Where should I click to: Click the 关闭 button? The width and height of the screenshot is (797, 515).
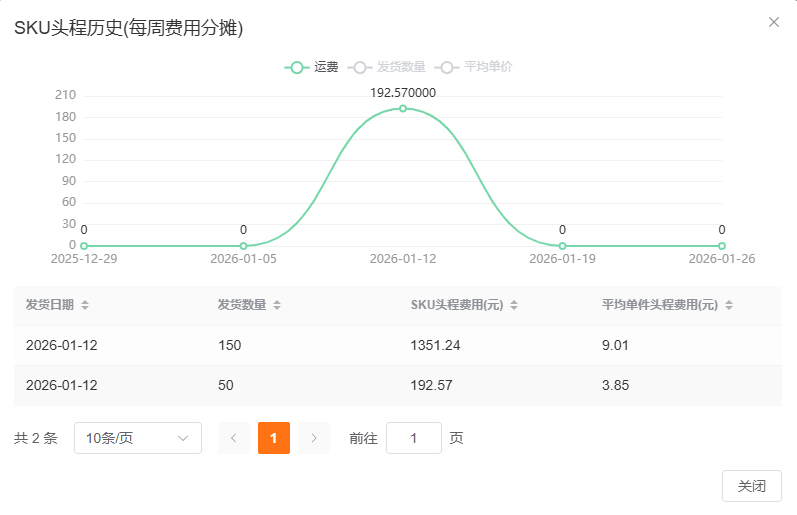pyautogui.click(x=751, y=486)
